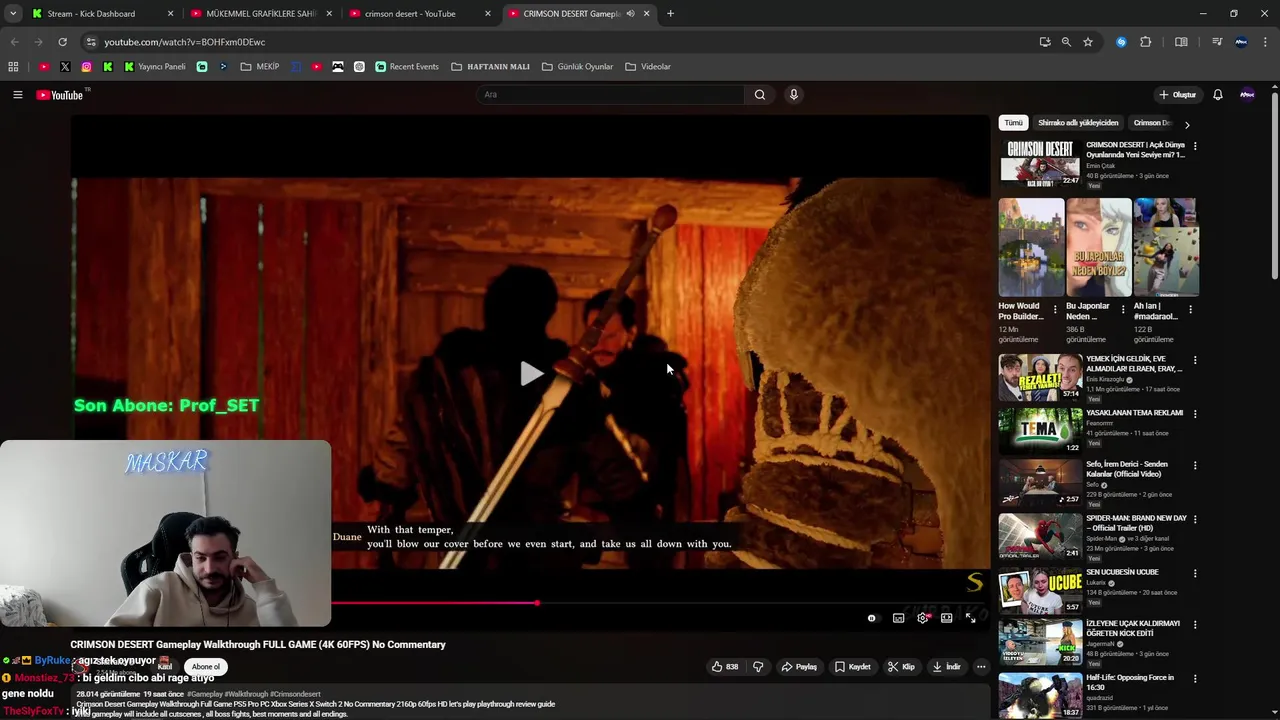Switch to theater mode view
The width and height of the screenshot is (1280, 720).
946,618
